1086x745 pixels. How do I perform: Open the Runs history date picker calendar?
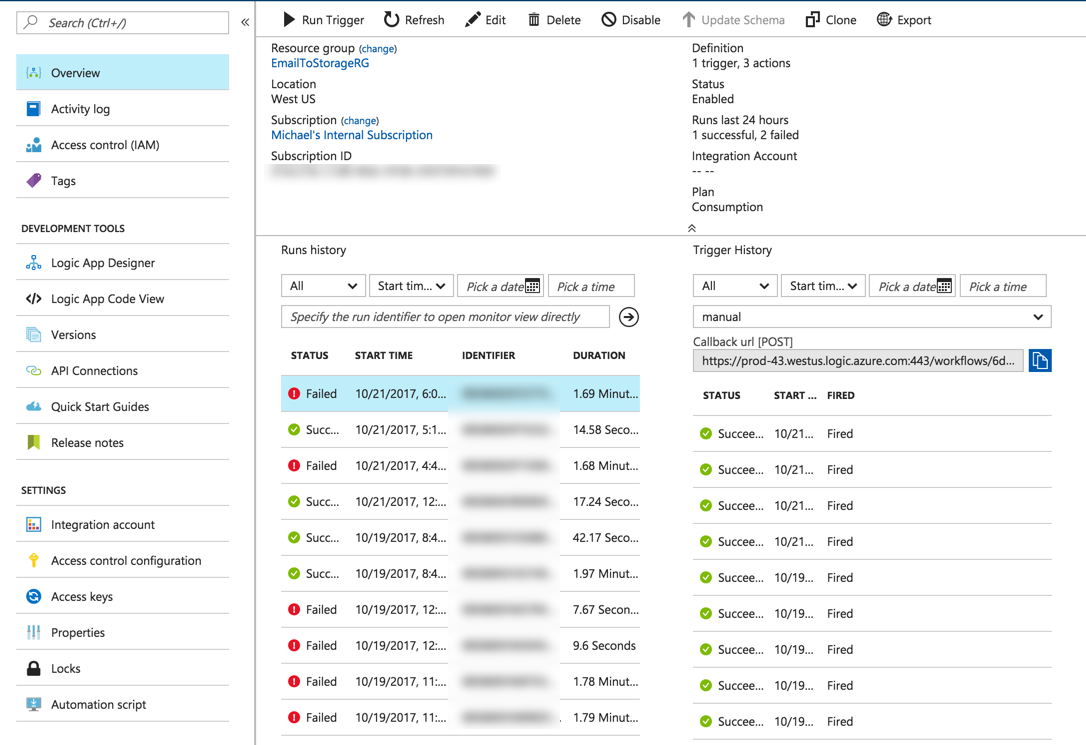tap(532, 286)
